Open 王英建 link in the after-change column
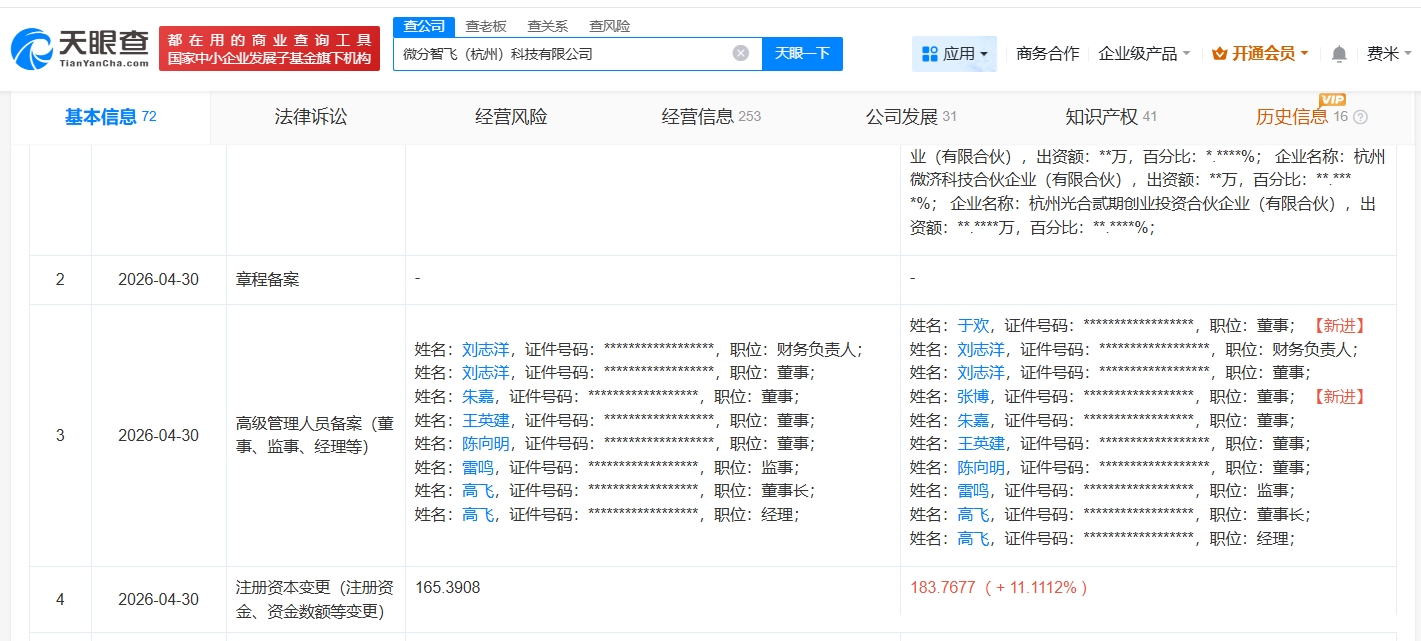 coord(981,443)
